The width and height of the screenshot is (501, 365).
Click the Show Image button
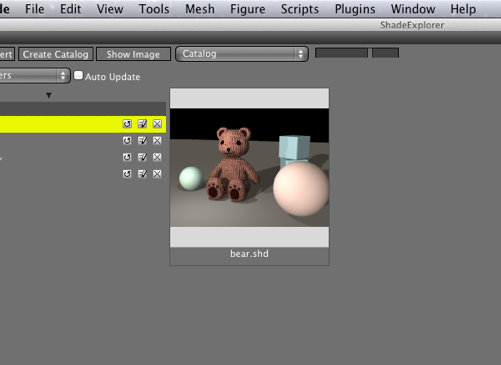click(x=133, y=54)
